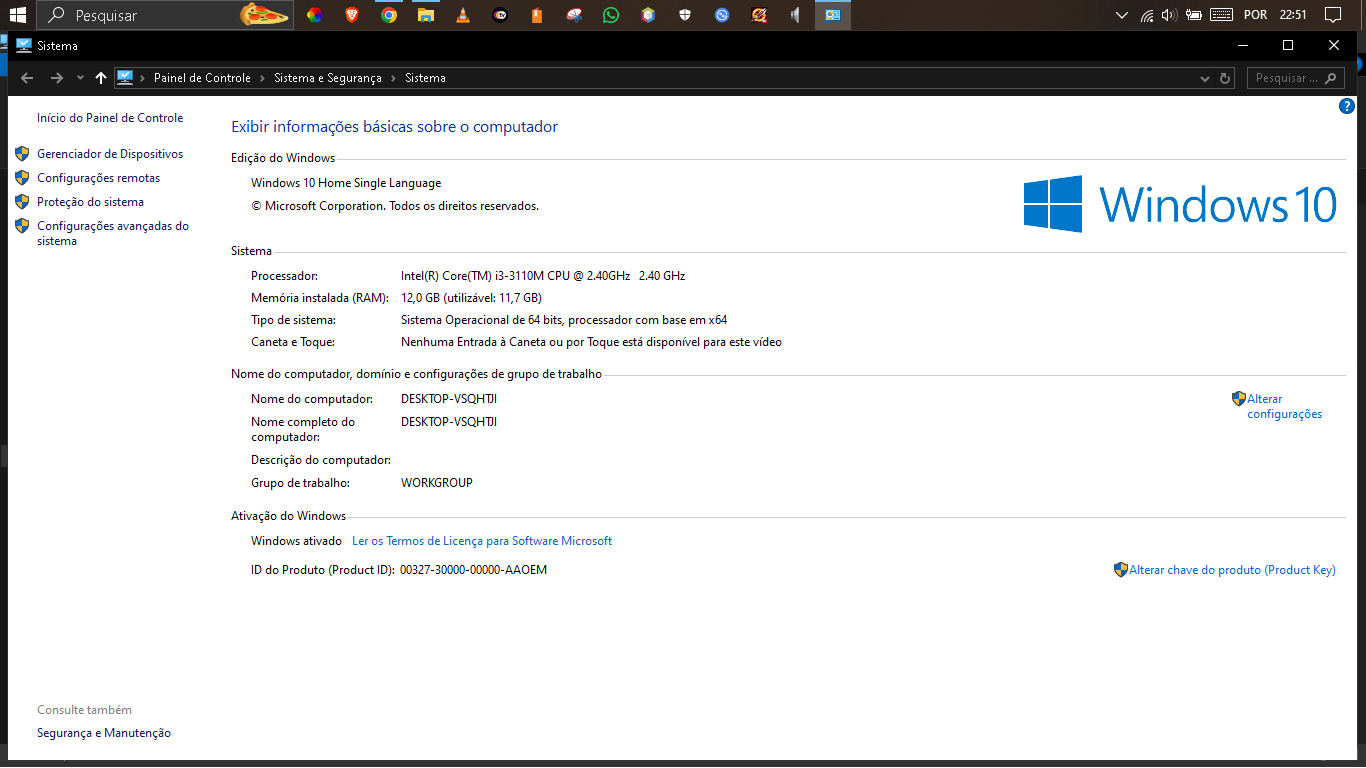
Task: Click Alterar chave do produto (Product Key)
Action: pyautogui.click(x=1232, y=570)
